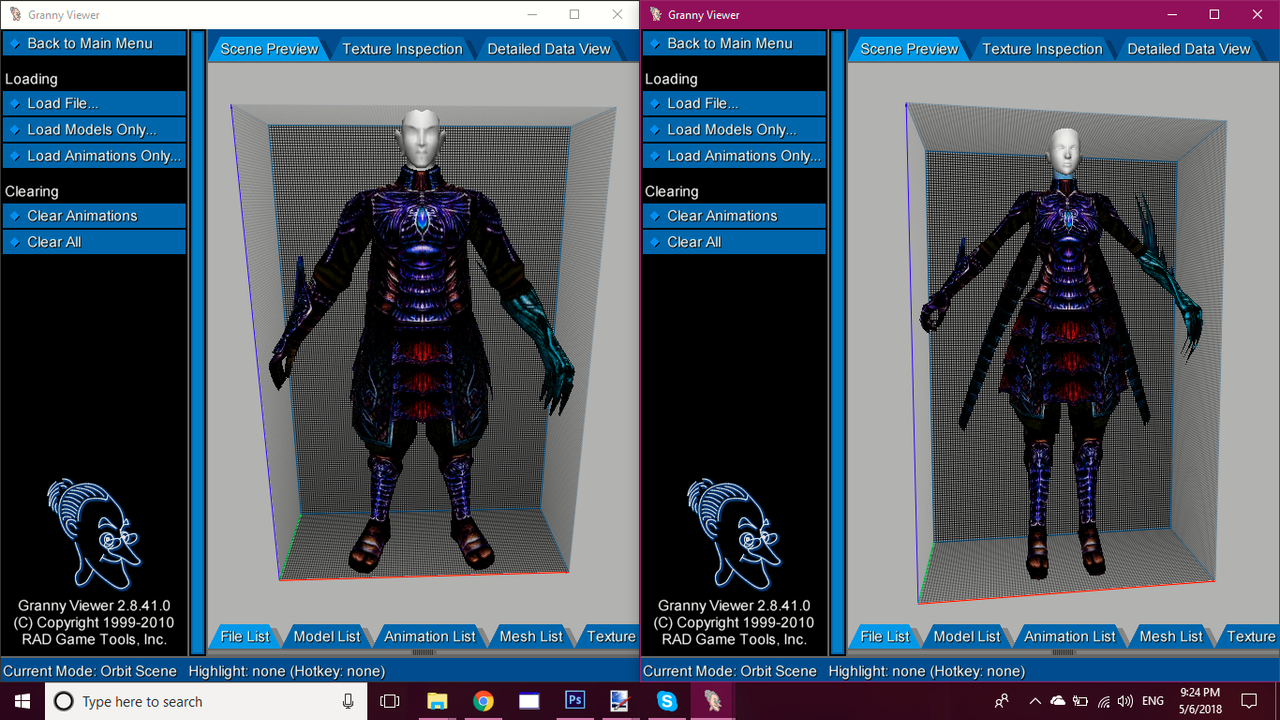Click the blank white app icon in taskbar
1280x720 pixels.
[529, 701]
